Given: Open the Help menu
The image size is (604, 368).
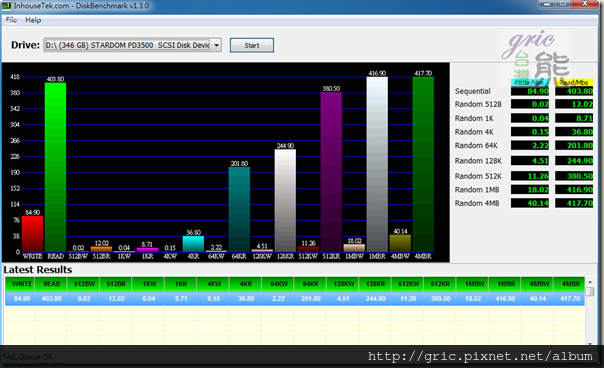Looking at the screenshot, I should [x=33, y=20].
